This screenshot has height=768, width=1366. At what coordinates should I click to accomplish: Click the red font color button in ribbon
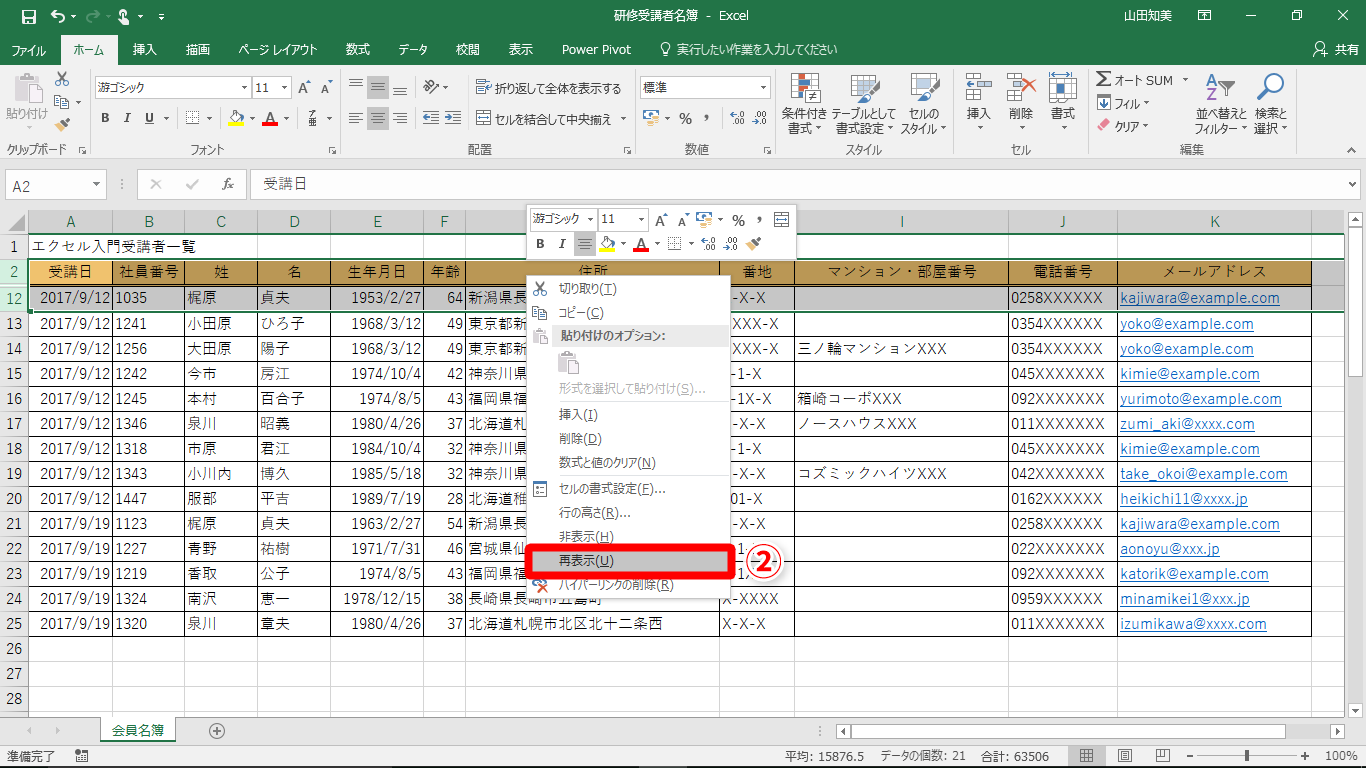tap(269, 119)
